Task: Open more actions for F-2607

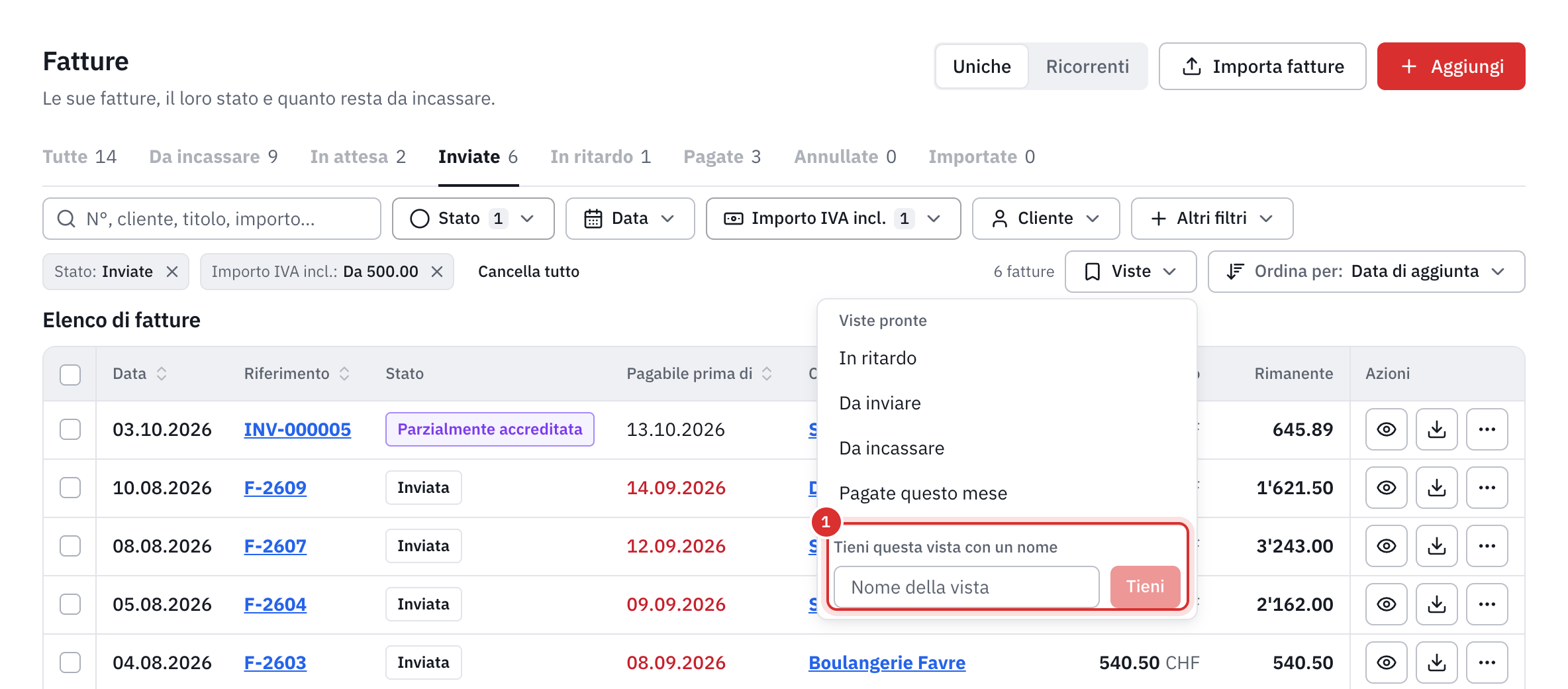Action: point(1487,546)
